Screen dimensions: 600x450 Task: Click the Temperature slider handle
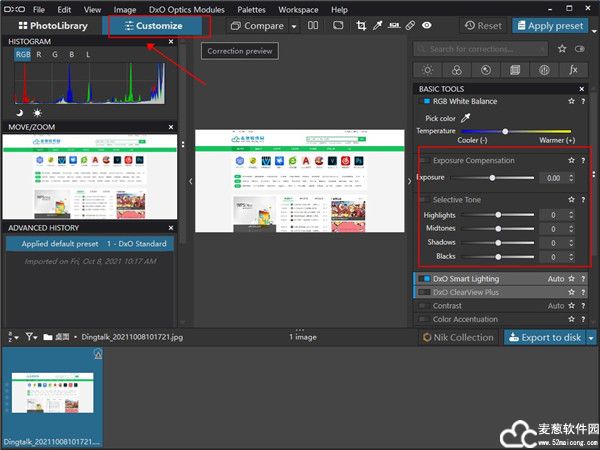(x=505, y=131)
